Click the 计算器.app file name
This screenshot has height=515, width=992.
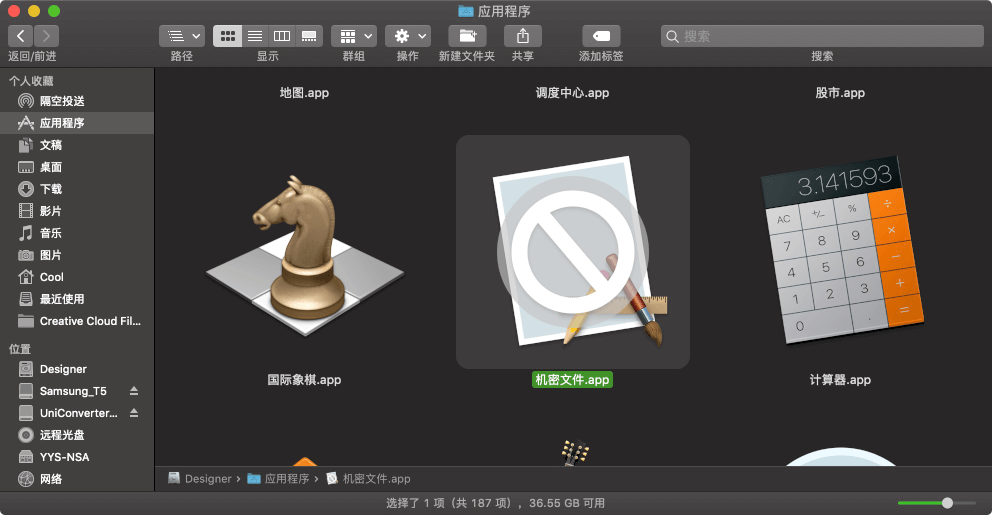pyautogui.click(x=840, y=380)
